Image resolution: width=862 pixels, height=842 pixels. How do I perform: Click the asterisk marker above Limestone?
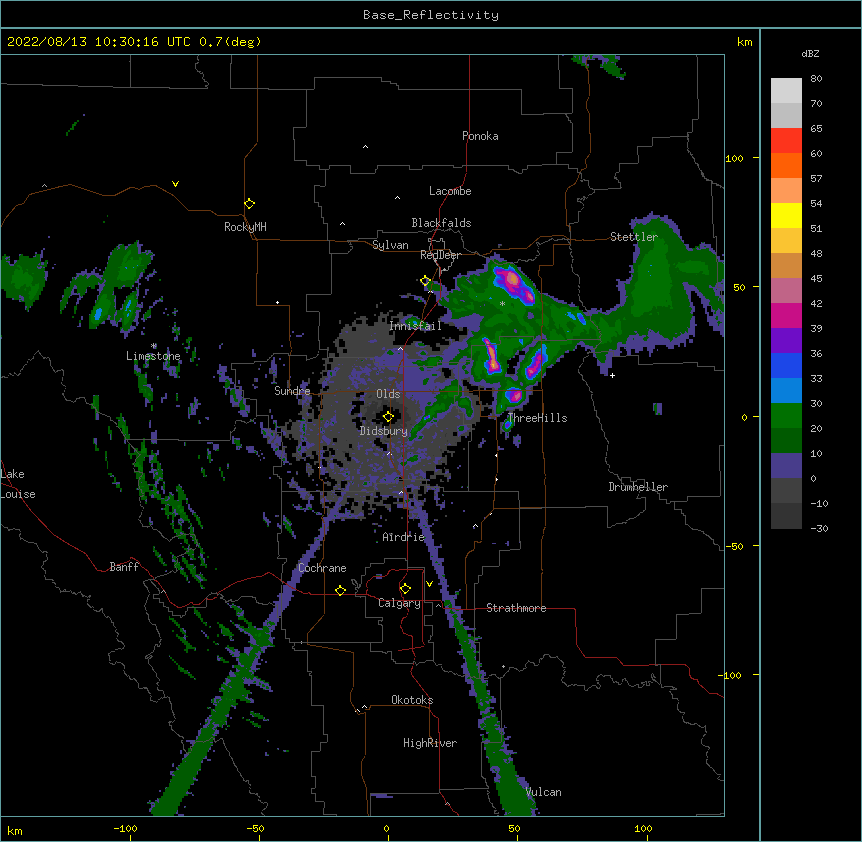coord(154,346)
